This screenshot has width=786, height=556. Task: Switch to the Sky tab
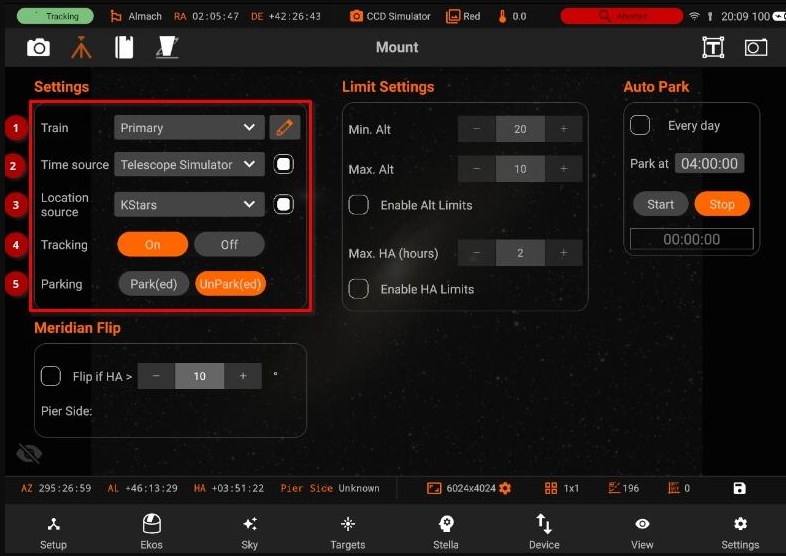250,533
